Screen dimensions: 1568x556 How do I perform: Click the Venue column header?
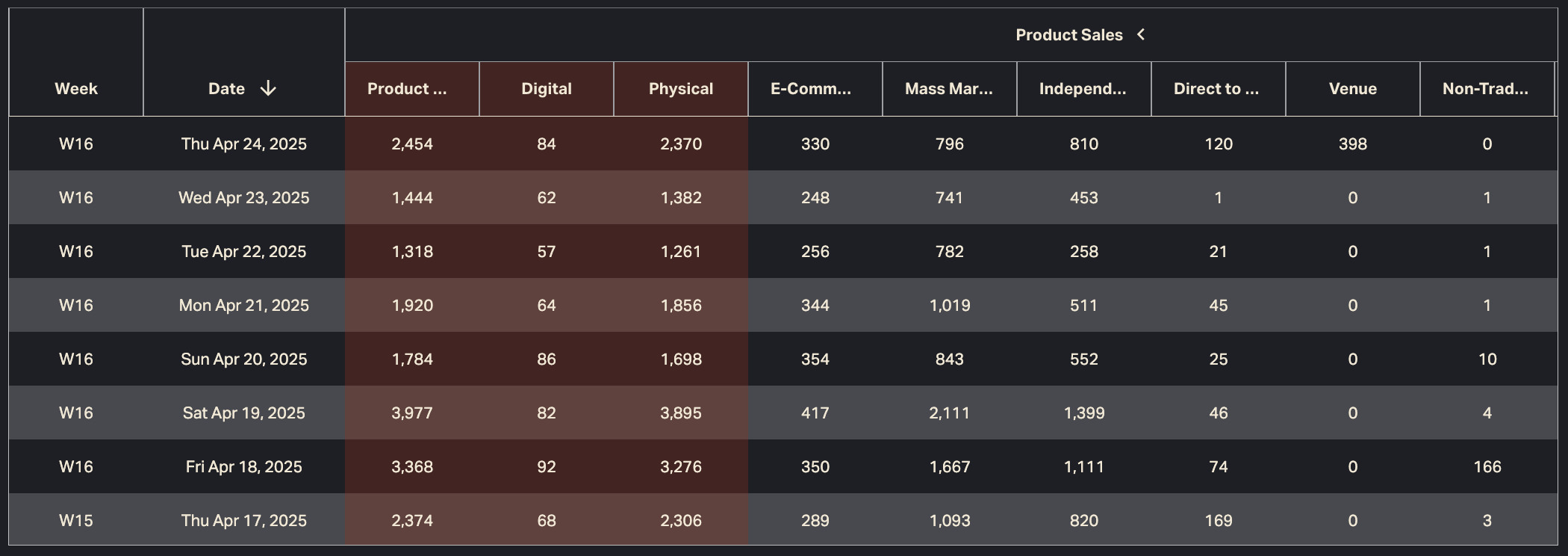pyautogui.click(x=1352, y=89)
